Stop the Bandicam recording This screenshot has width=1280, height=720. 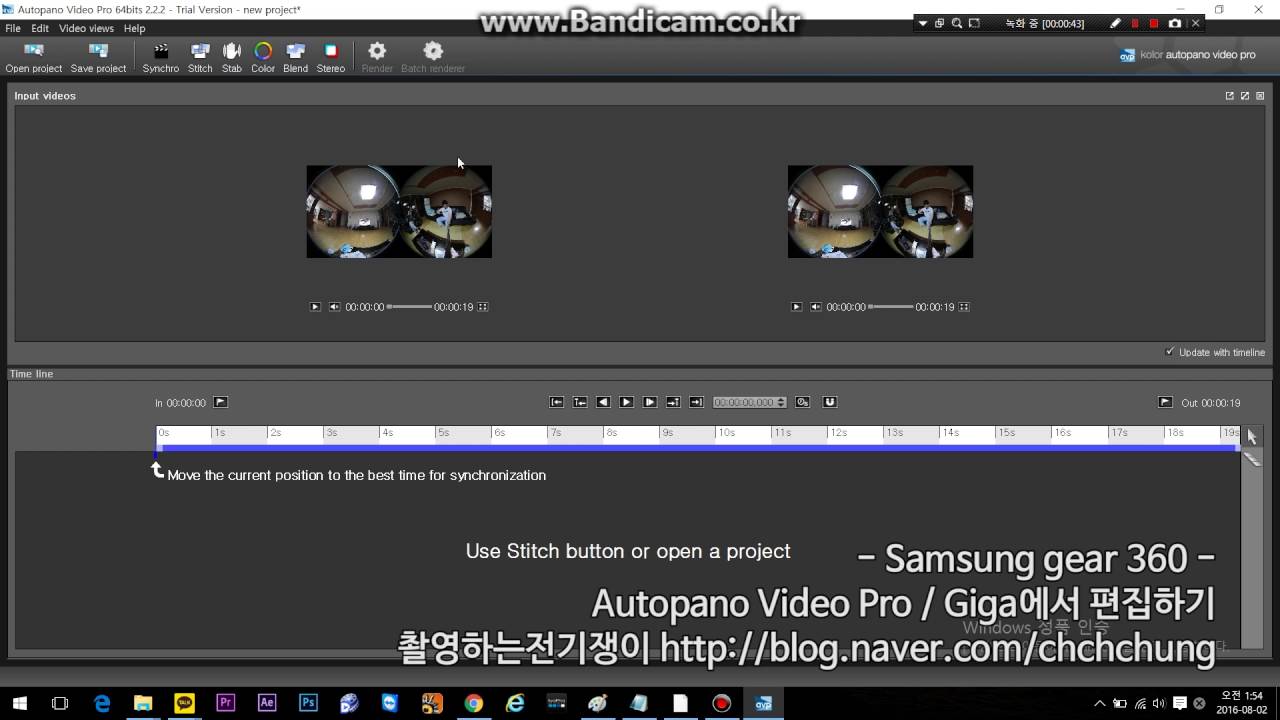(1154, 23)
